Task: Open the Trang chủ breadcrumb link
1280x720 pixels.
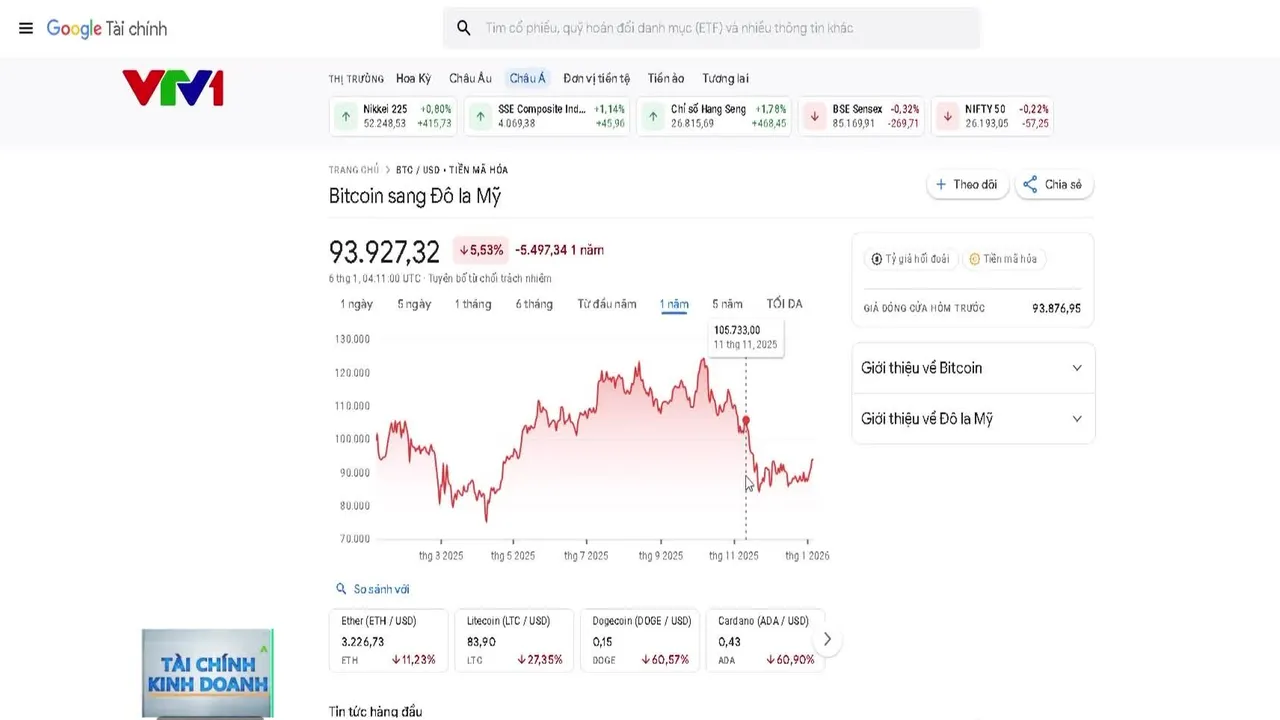Action: [x=354, y=170]
